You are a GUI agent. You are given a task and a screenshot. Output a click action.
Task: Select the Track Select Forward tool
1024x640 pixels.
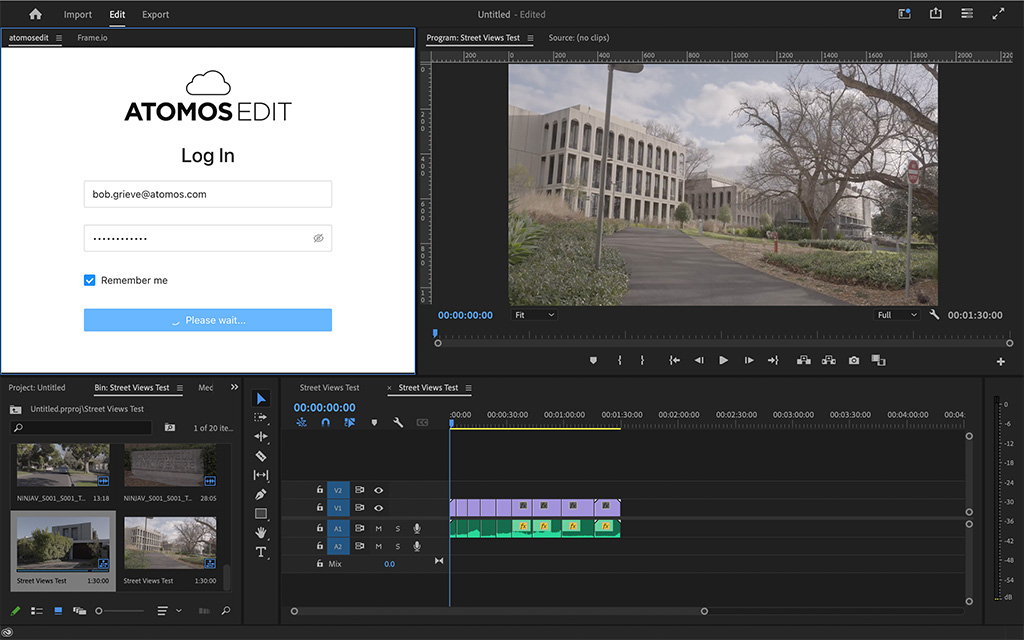(261, 417)
